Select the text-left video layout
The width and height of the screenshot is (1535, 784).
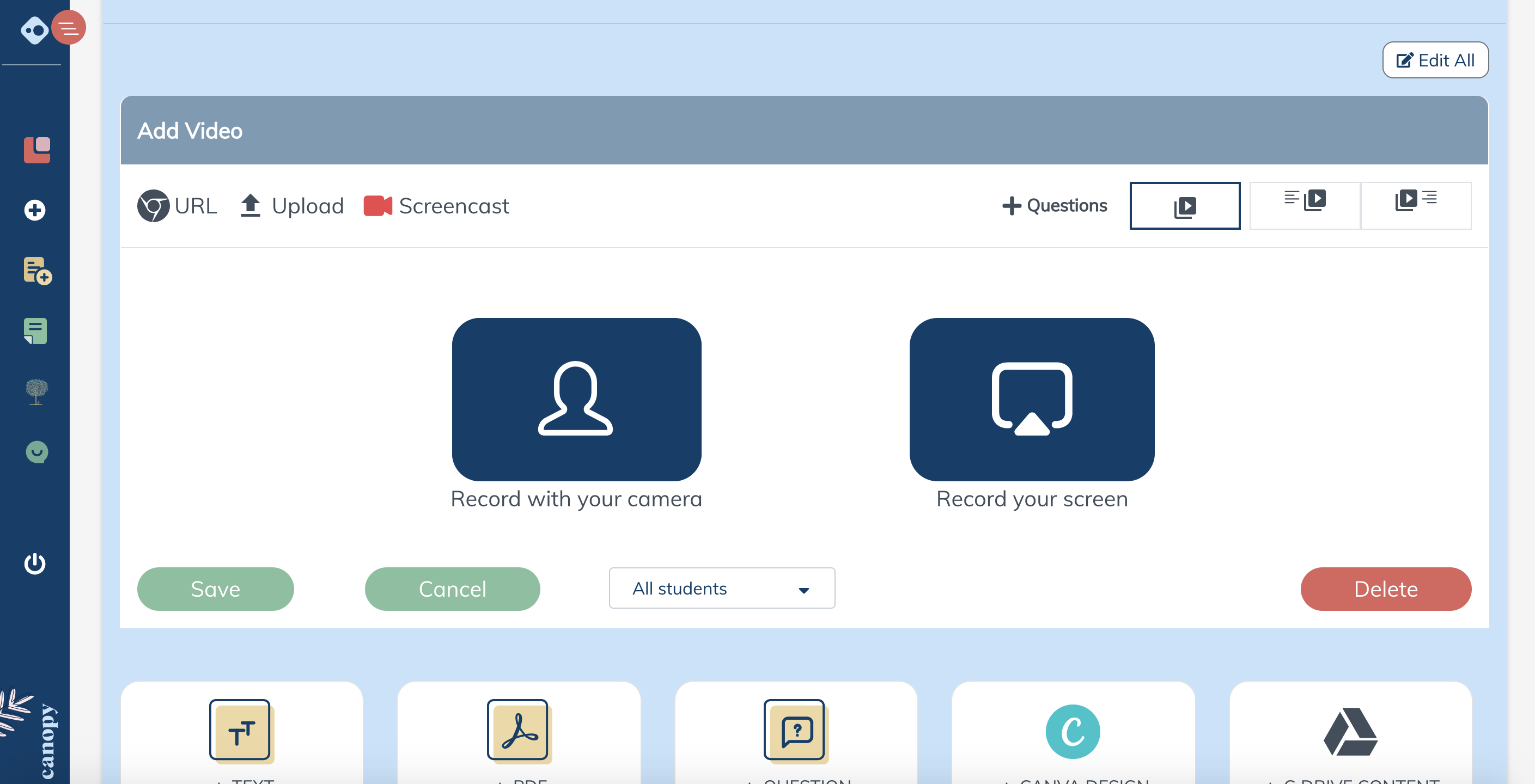(x=1304, y=206)
